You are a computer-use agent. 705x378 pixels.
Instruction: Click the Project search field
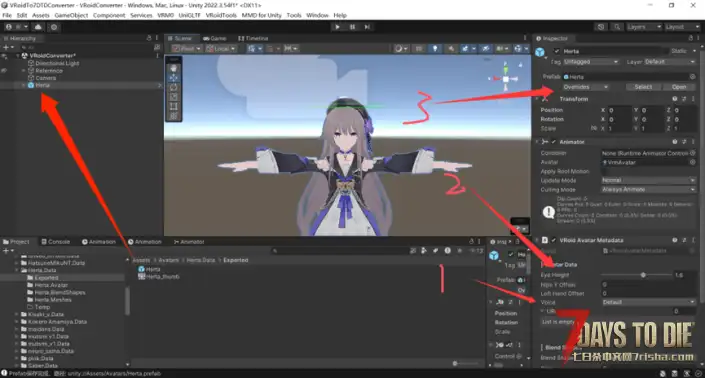point(339,251)
